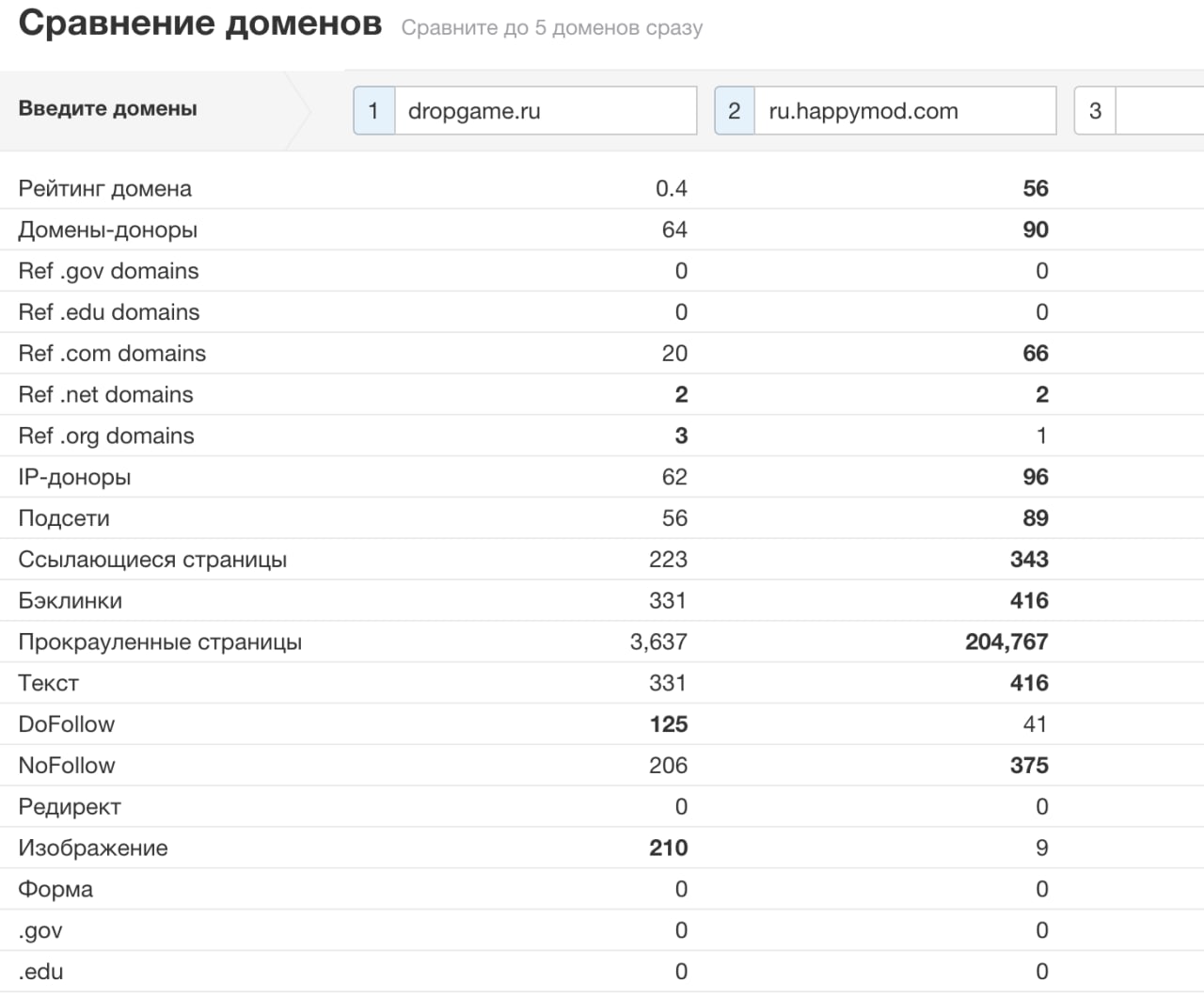
Task: Click the 'Сравнение доменов' heading
Action: (x=200, y=23)
